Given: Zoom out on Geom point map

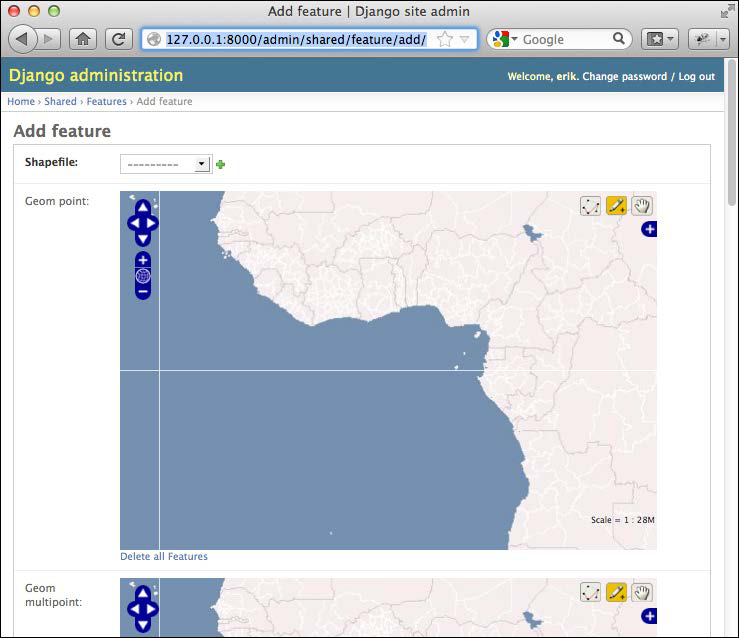Looking at the screenshot, I should pos(143,292).
